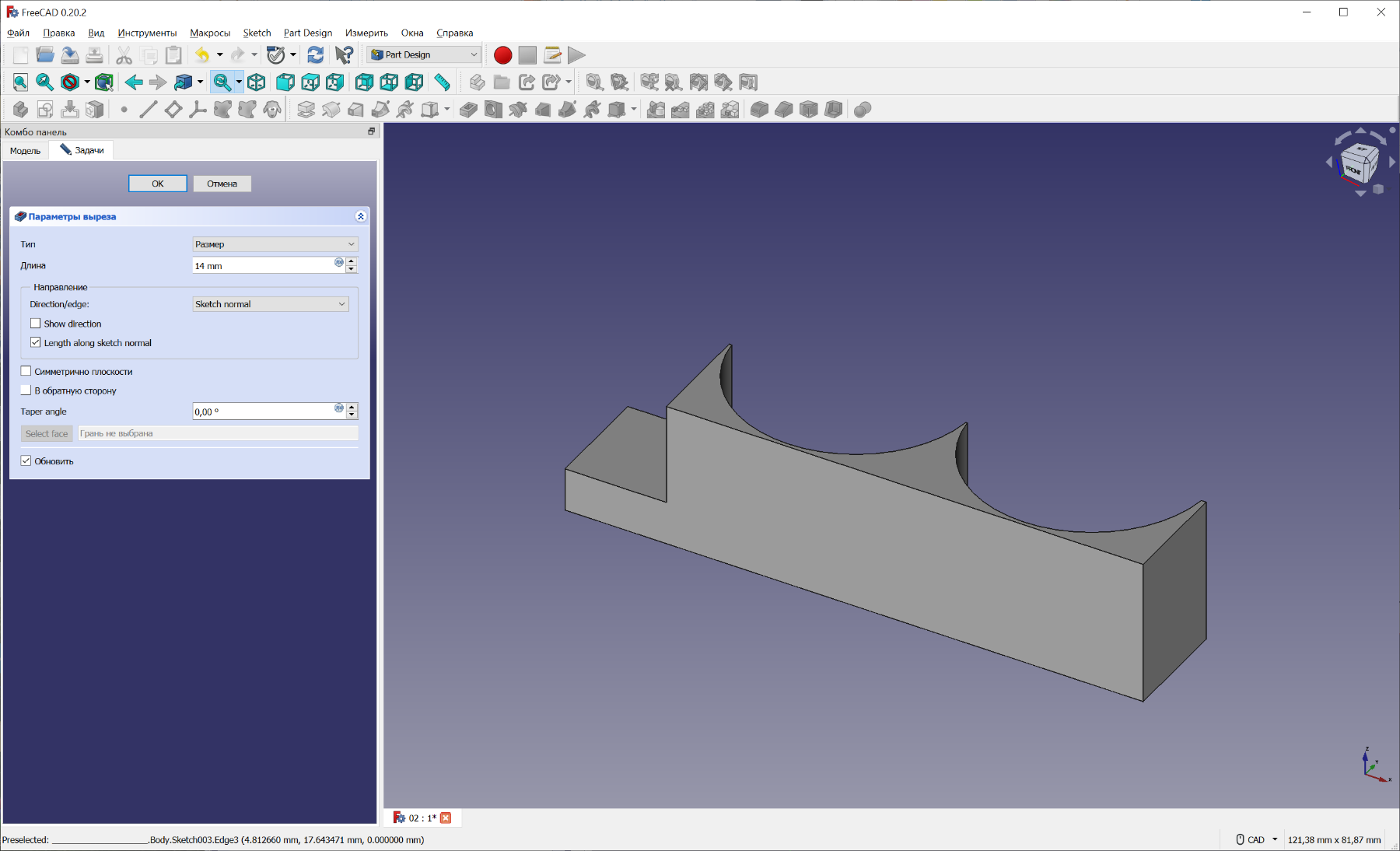The image size is (1400, 851).
Task: Click the Measure distance ruler icon
Action: pyautogui.click(x=442, y=82)
